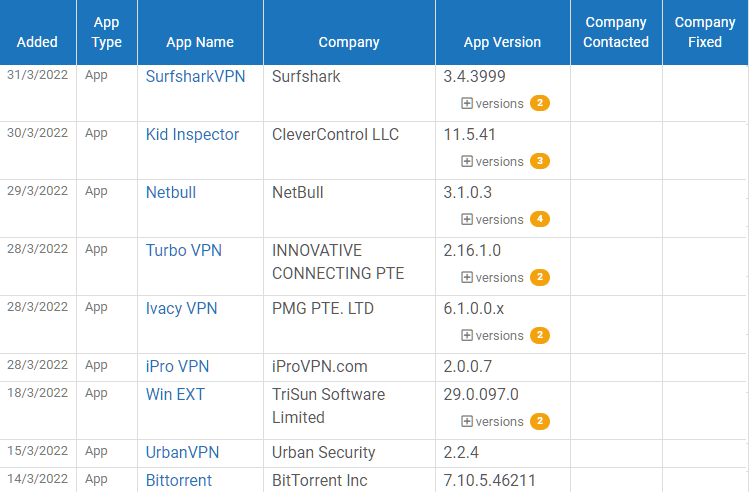Screen dimensions: 750x492
Task: Click plus icon in Ivacy VPN versions
Action: pyautogui.click(x=467, y=336)
